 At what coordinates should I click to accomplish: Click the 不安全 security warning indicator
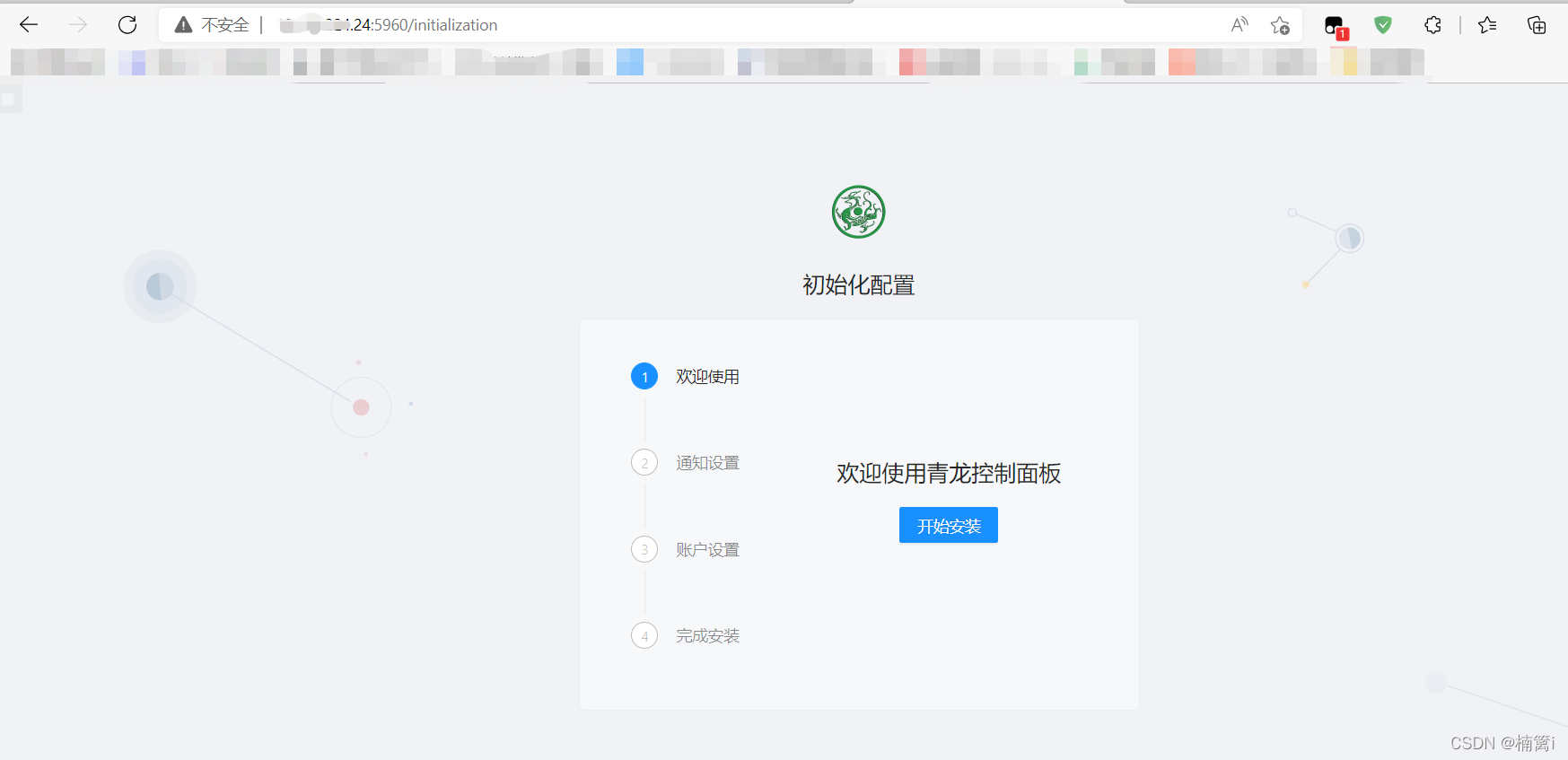(213, 25)
